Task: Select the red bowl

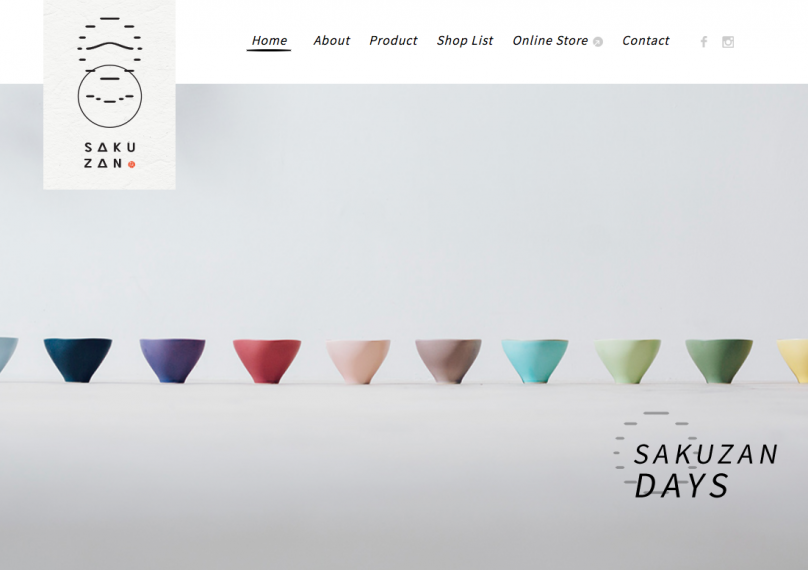Action: point(267,361)
